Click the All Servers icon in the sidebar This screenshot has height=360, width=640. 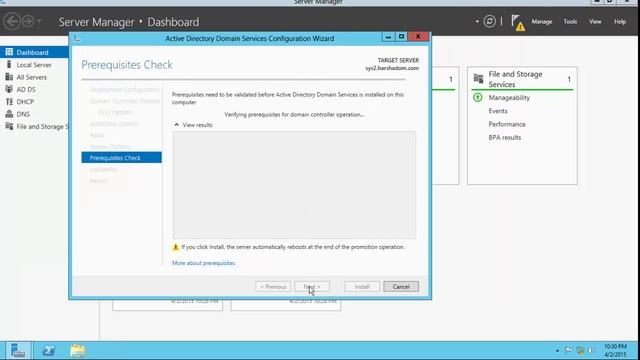tap(9, 77)
